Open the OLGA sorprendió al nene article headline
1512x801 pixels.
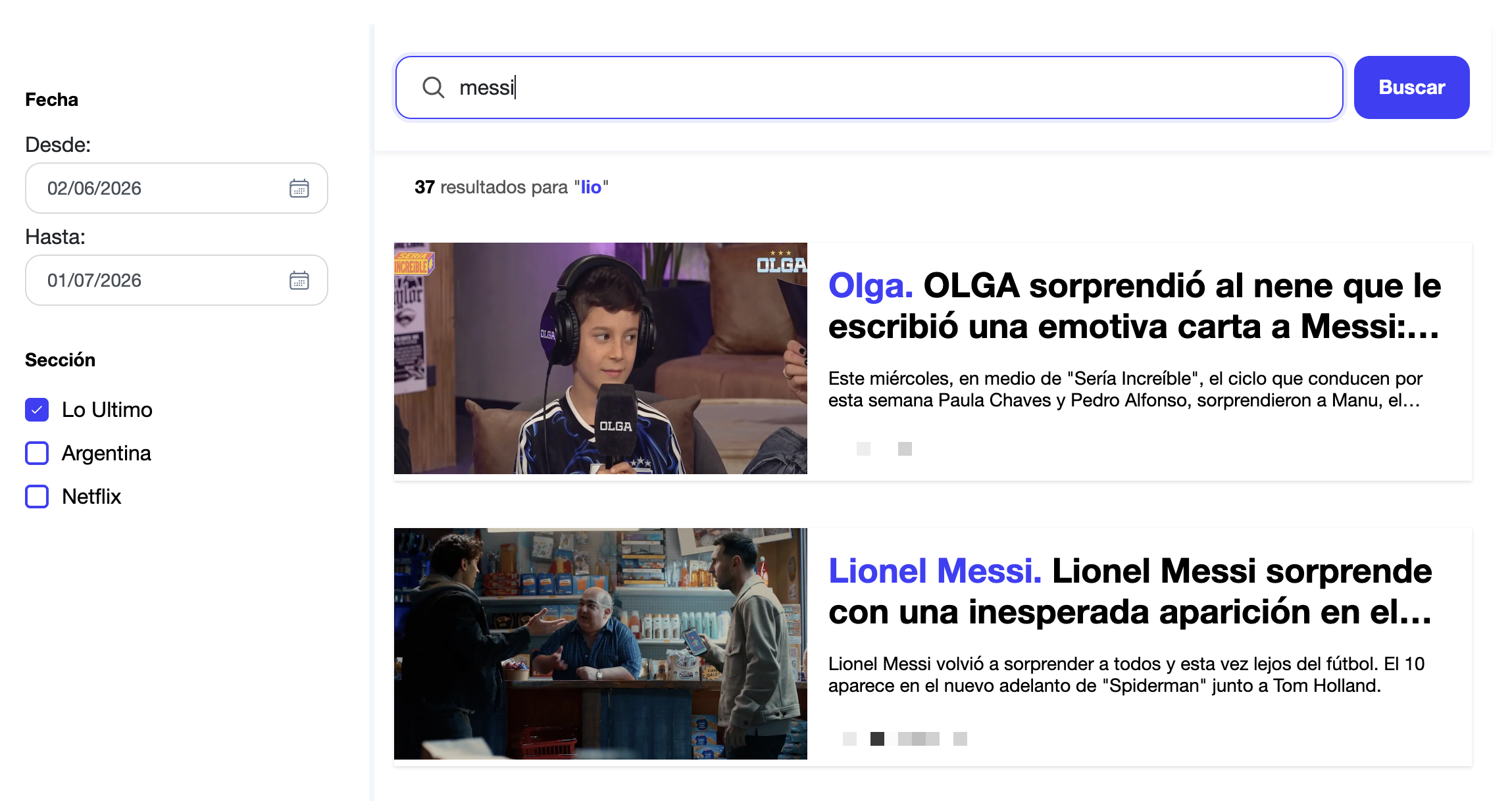(1134, 306)
